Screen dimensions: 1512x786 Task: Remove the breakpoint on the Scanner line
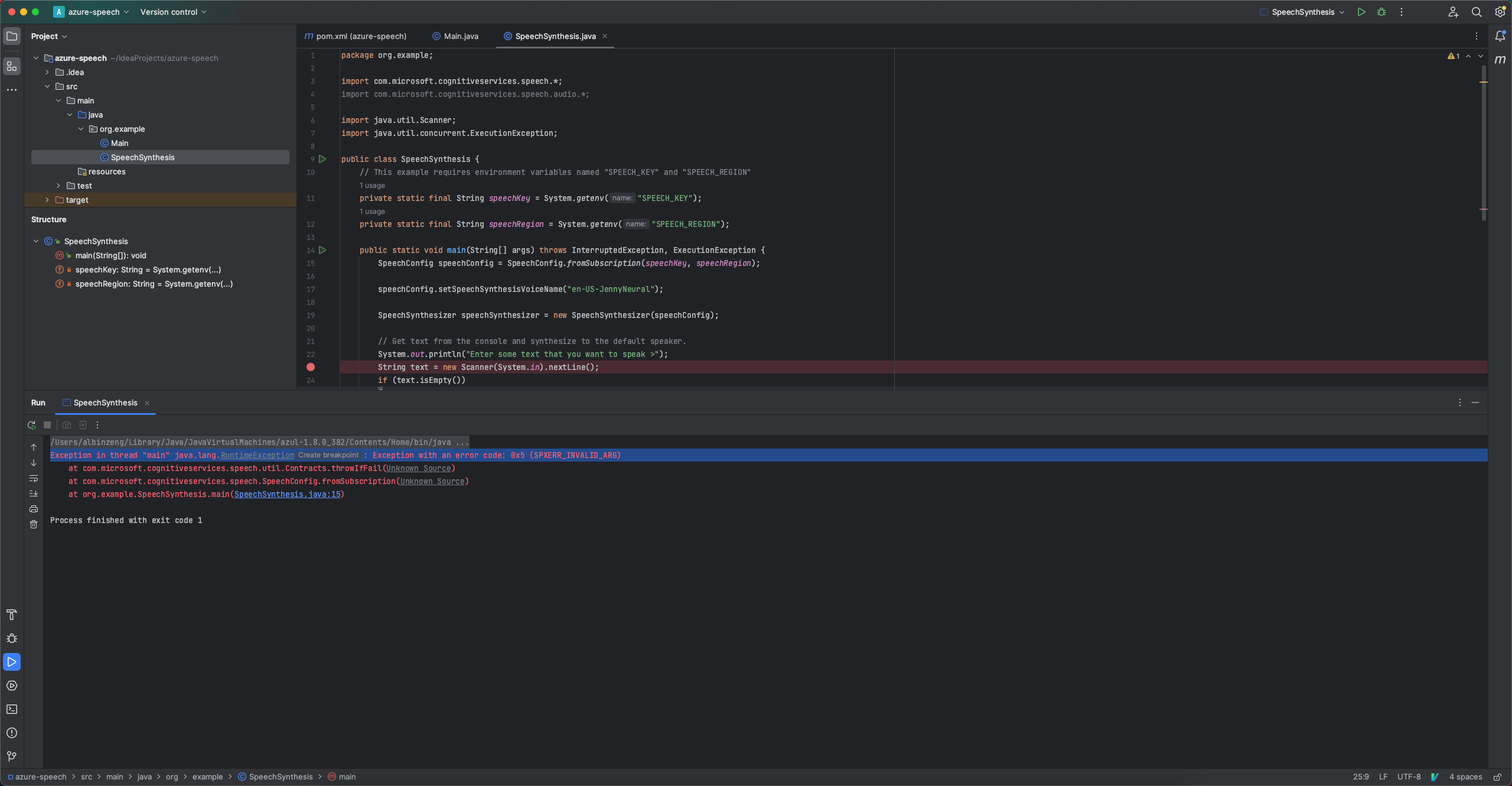pyautogui.click(x=311, y=367)
